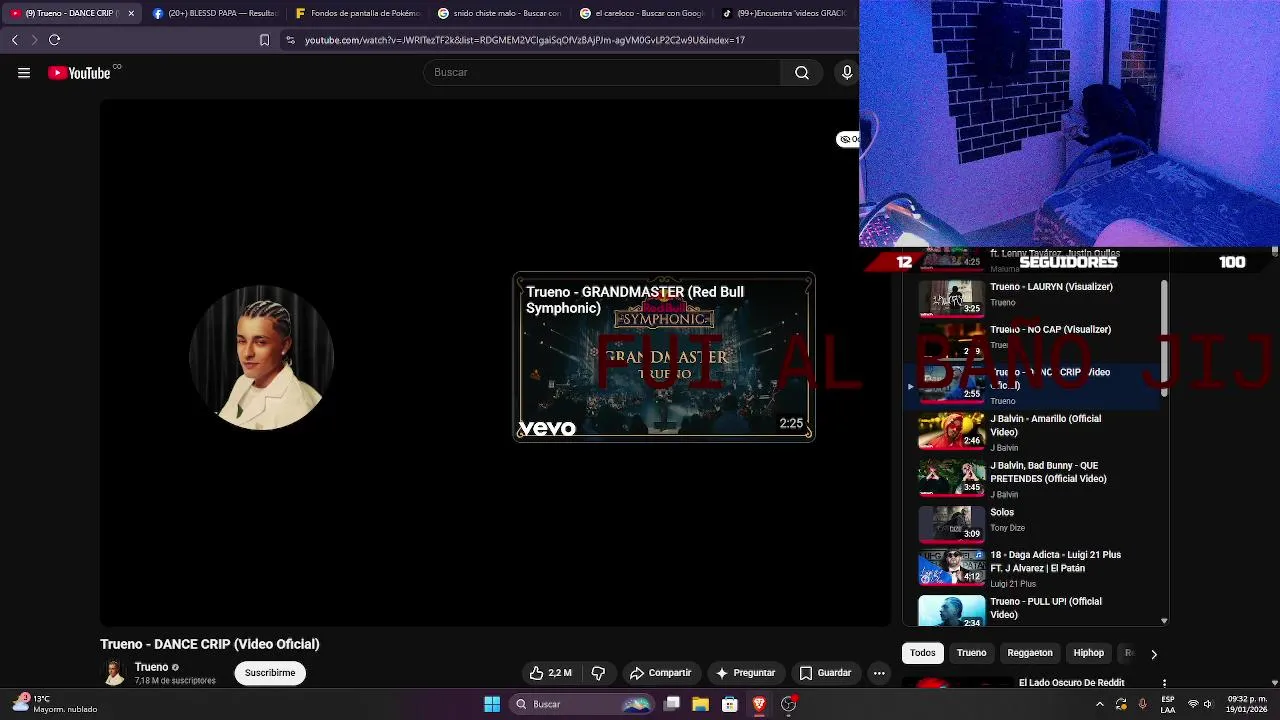Open suggested GRANDMASTER Red Bull Symphonic card
1280x720 pixels.
(x=664, y=357)
